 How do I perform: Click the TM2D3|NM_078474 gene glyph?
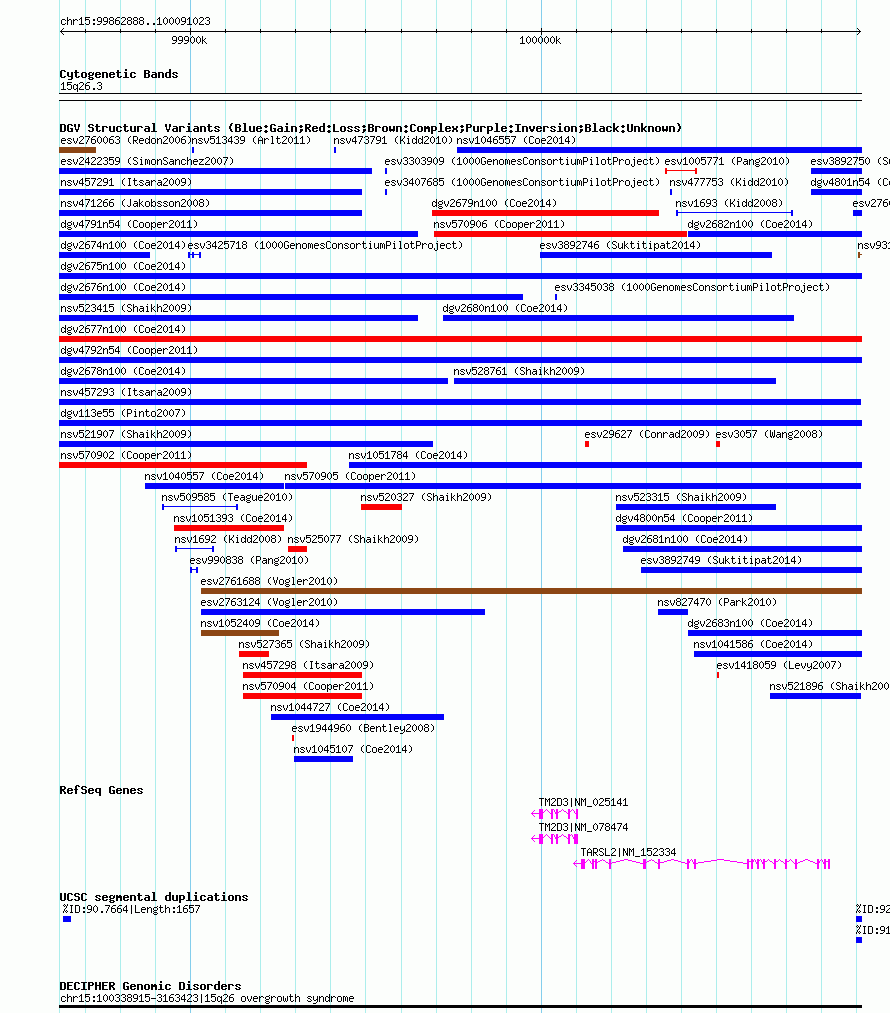[x=554, y=839]
